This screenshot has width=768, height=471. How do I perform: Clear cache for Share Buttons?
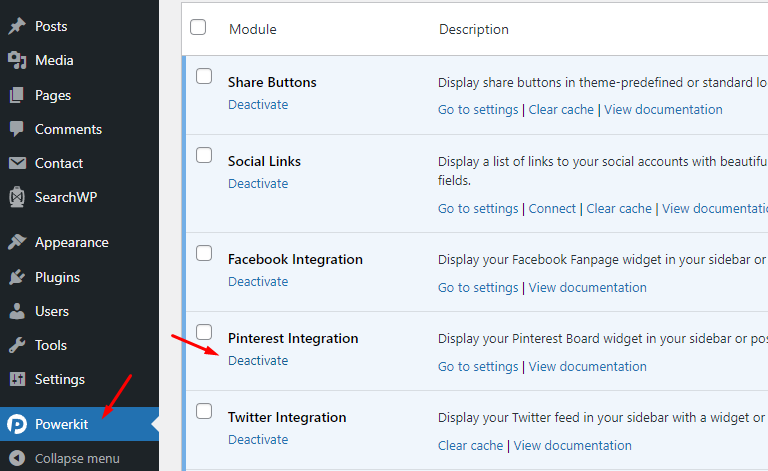(561, 110)
